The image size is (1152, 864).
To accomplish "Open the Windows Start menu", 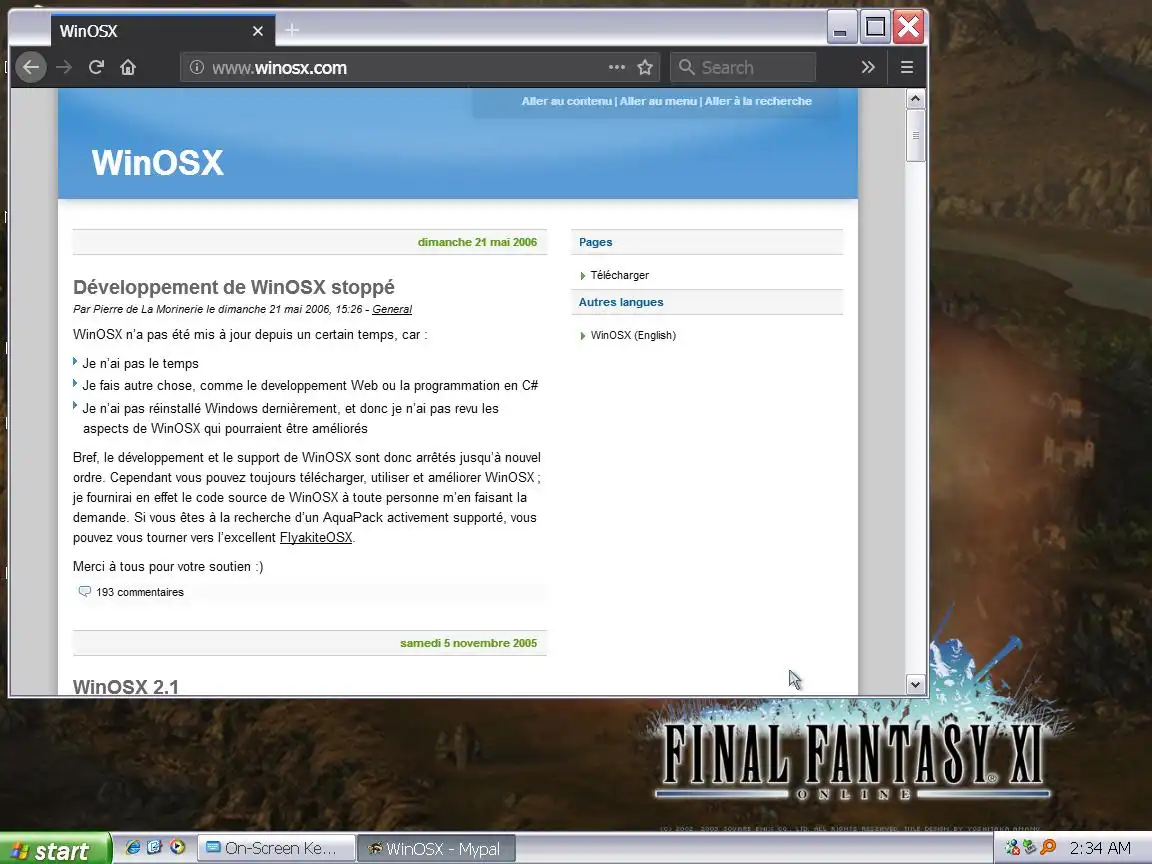I will pos(55,850).
